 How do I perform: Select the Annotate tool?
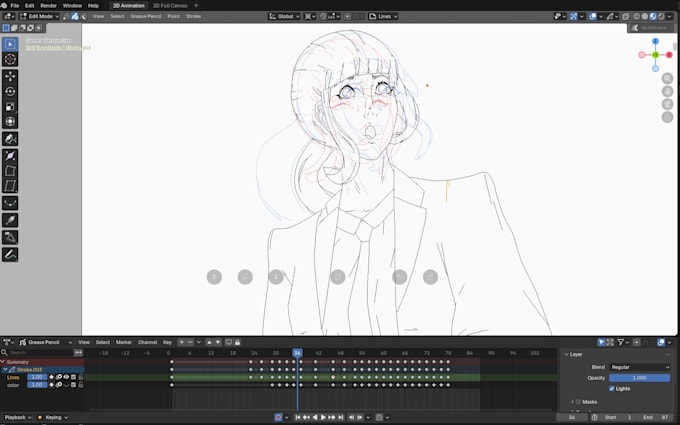point(10,254)
